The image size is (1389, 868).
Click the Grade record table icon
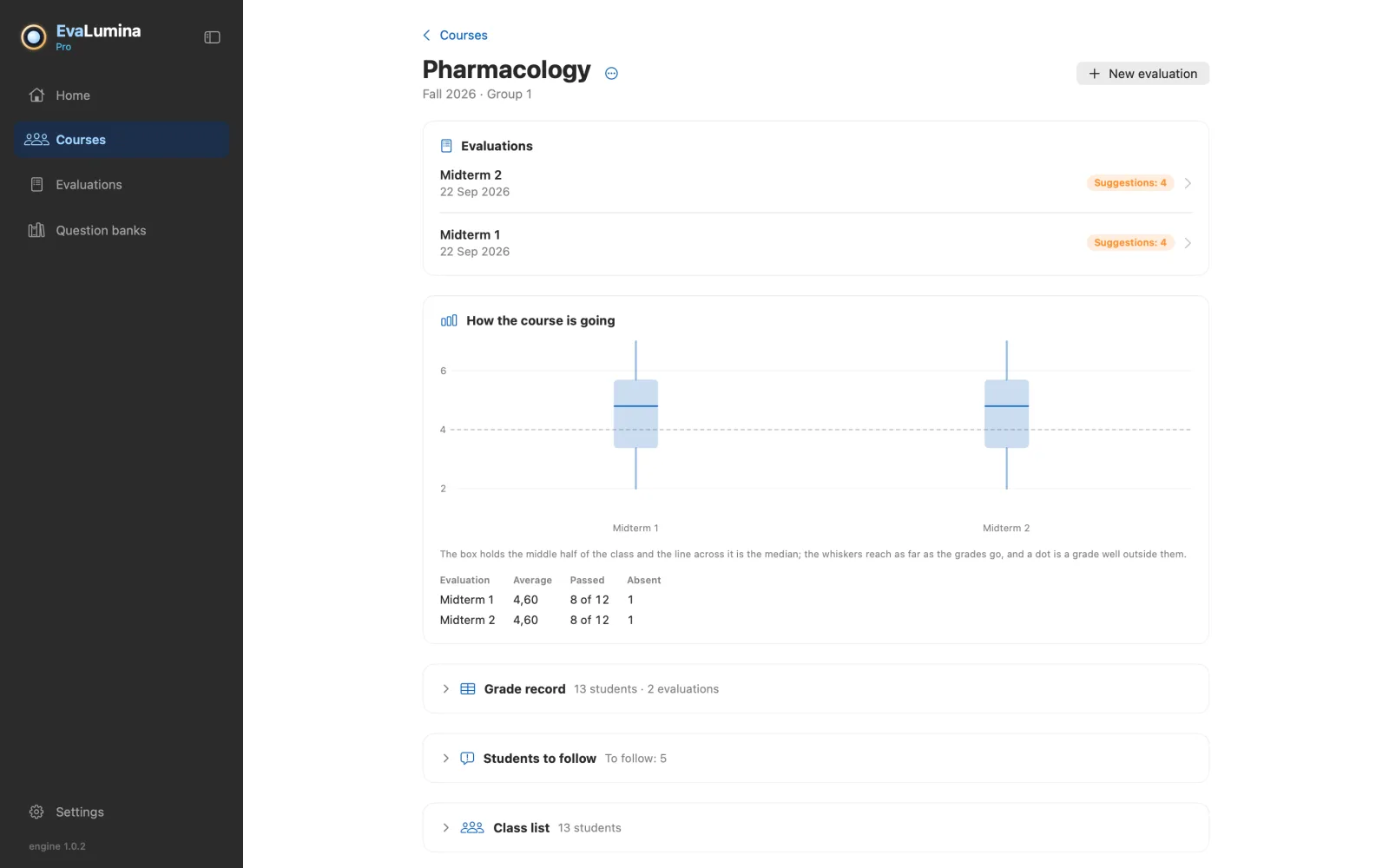pyautogui.click(x=468, y=689)
